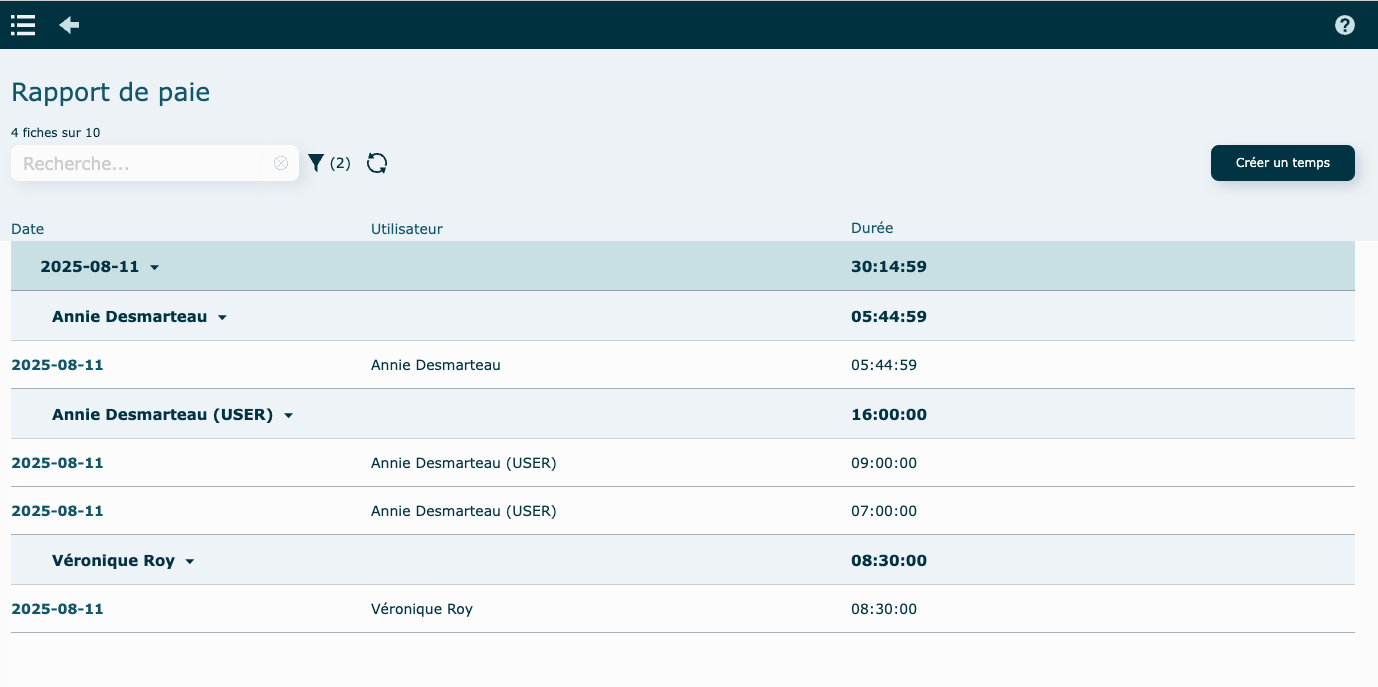Viewport: 1378px width, 687px height.
Task: Open the main menu list icon
Action: pos(23,25)
